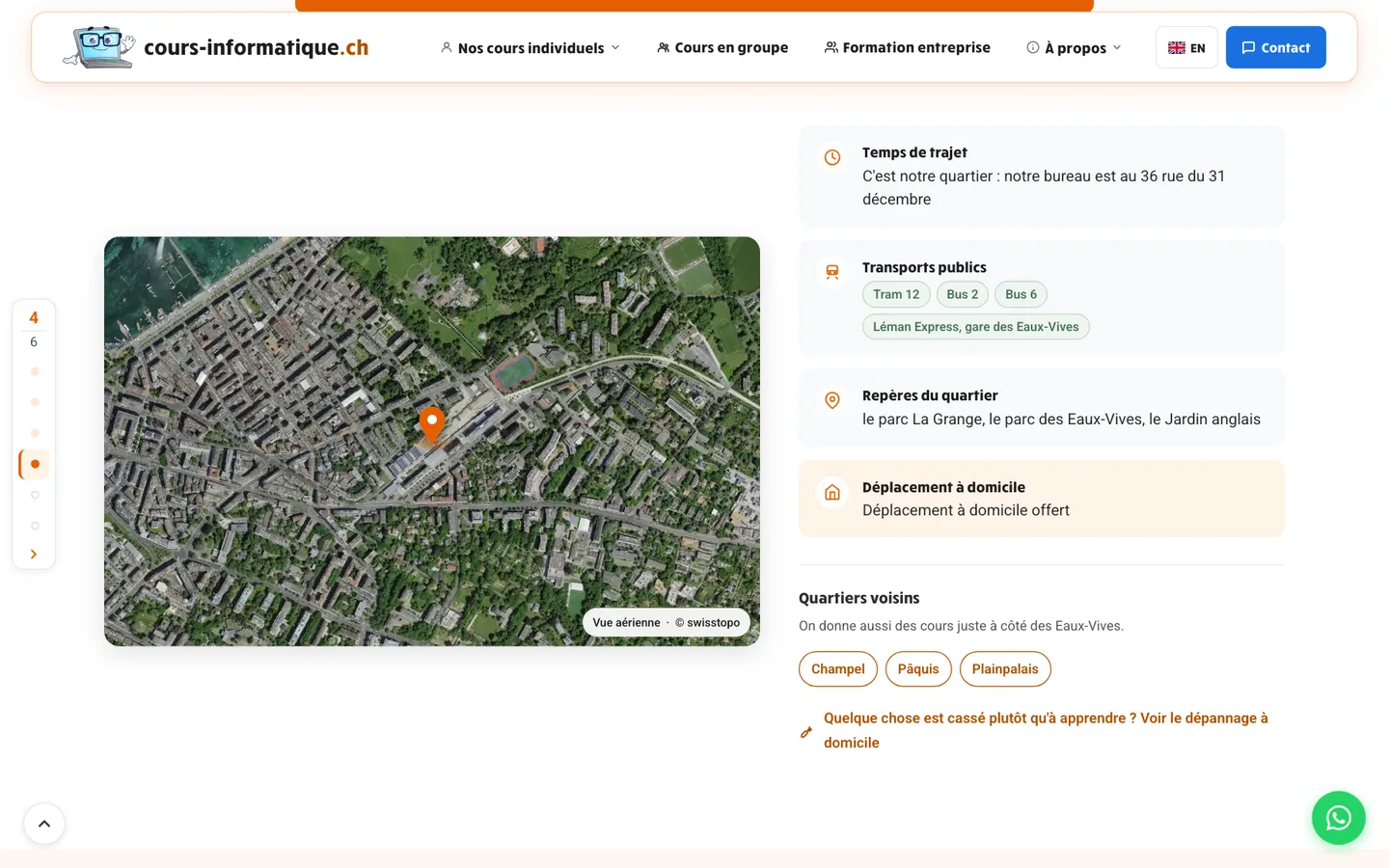Click the Vue aérienne swisstopo label on the map

[x=667, y=622]
